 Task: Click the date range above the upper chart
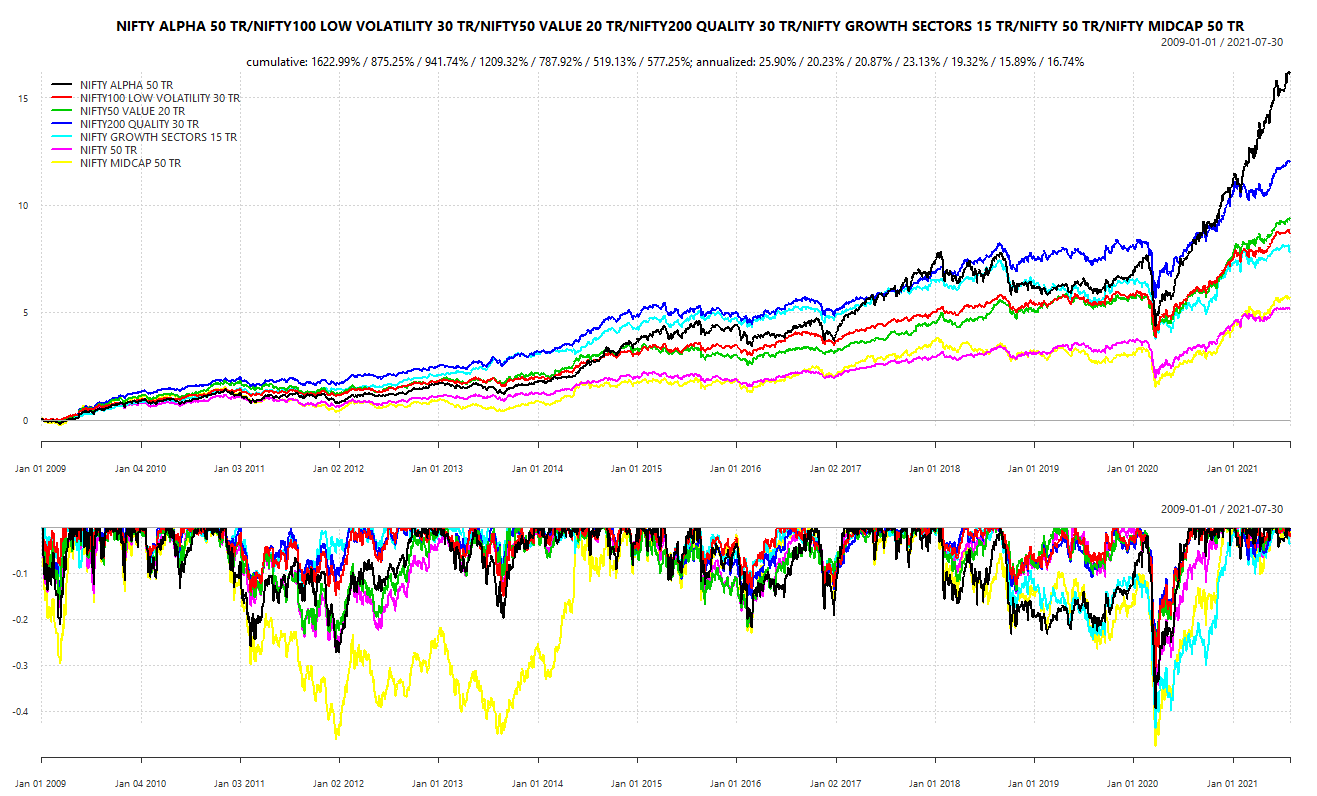coord(1222,43)
